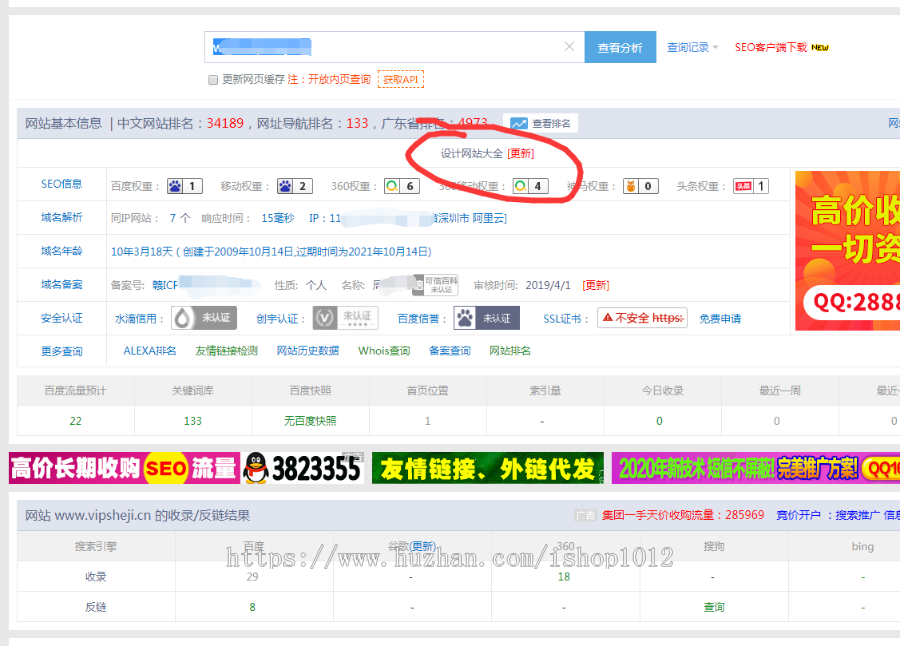
Task: Open the 查询记录 dropdown
Action: 690,46
